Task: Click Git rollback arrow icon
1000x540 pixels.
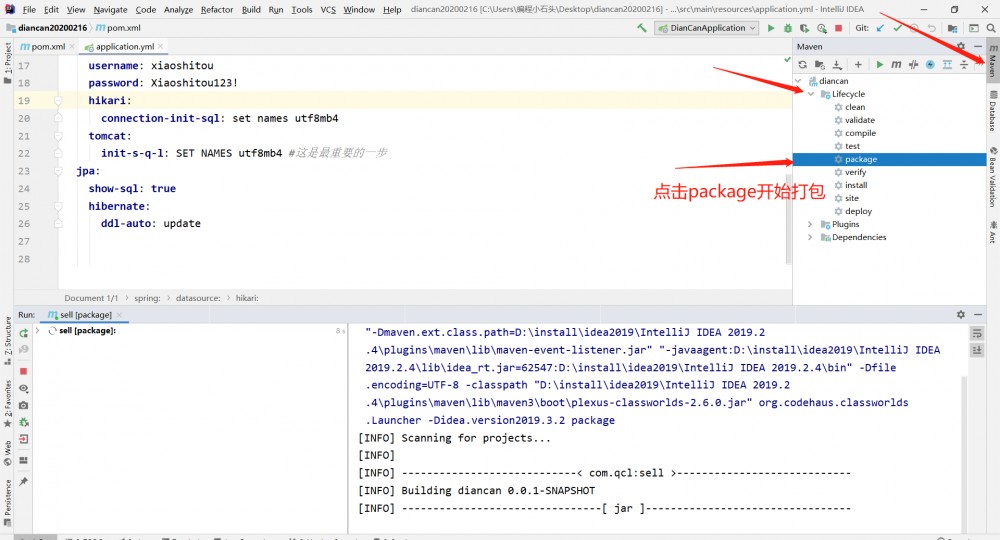Action: coord(932,28)
